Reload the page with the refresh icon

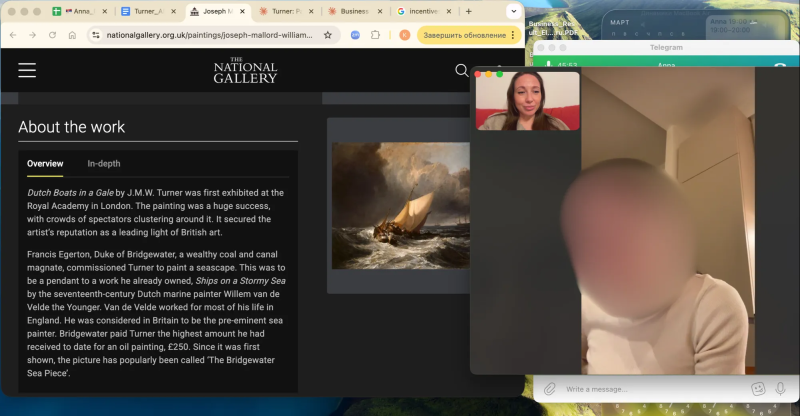pyautogui.click(x=52, y=35)
